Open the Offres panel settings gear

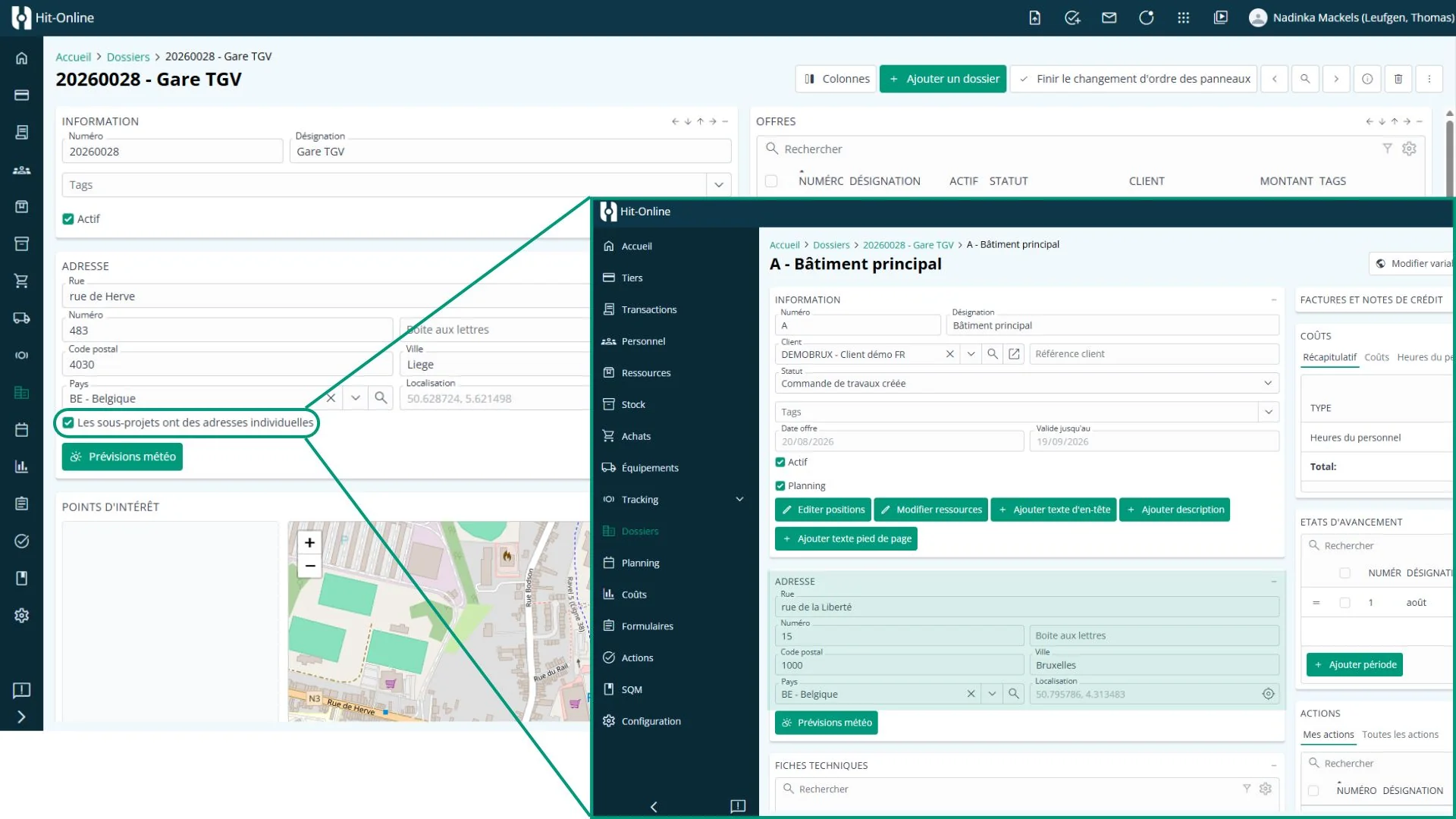click(1409, 149)
